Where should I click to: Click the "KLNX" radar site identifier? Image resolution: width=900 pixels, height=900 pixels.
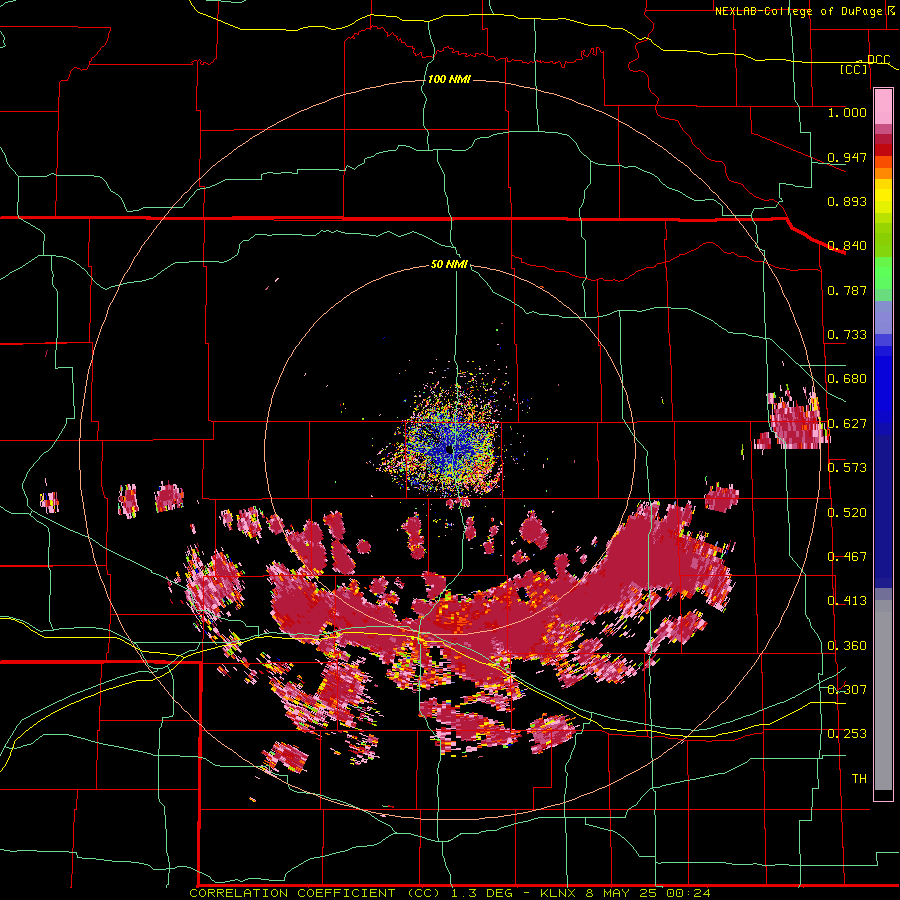click(559, 893)
